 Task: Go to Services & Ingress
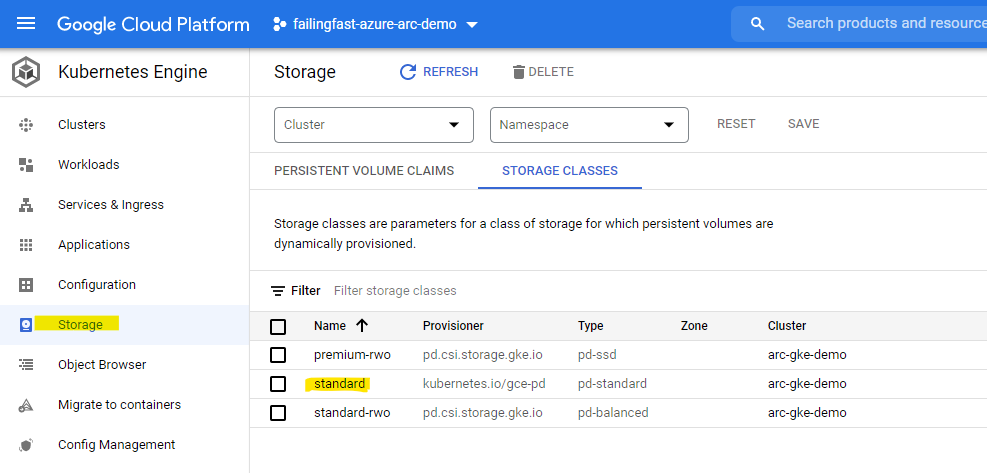click(111, 205)
